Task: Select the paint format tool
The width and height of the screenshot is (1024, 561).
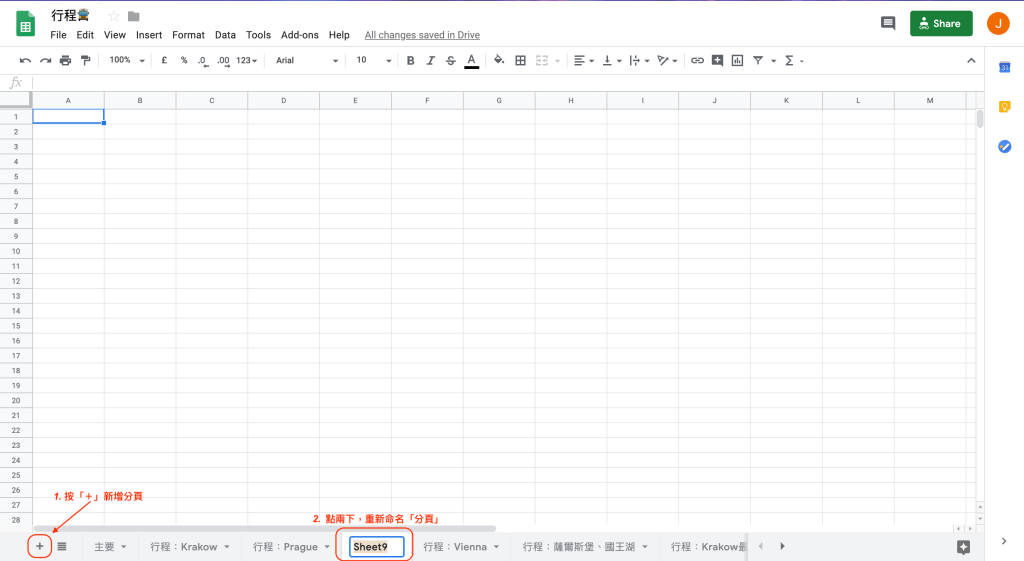Action: pos(86,61)
